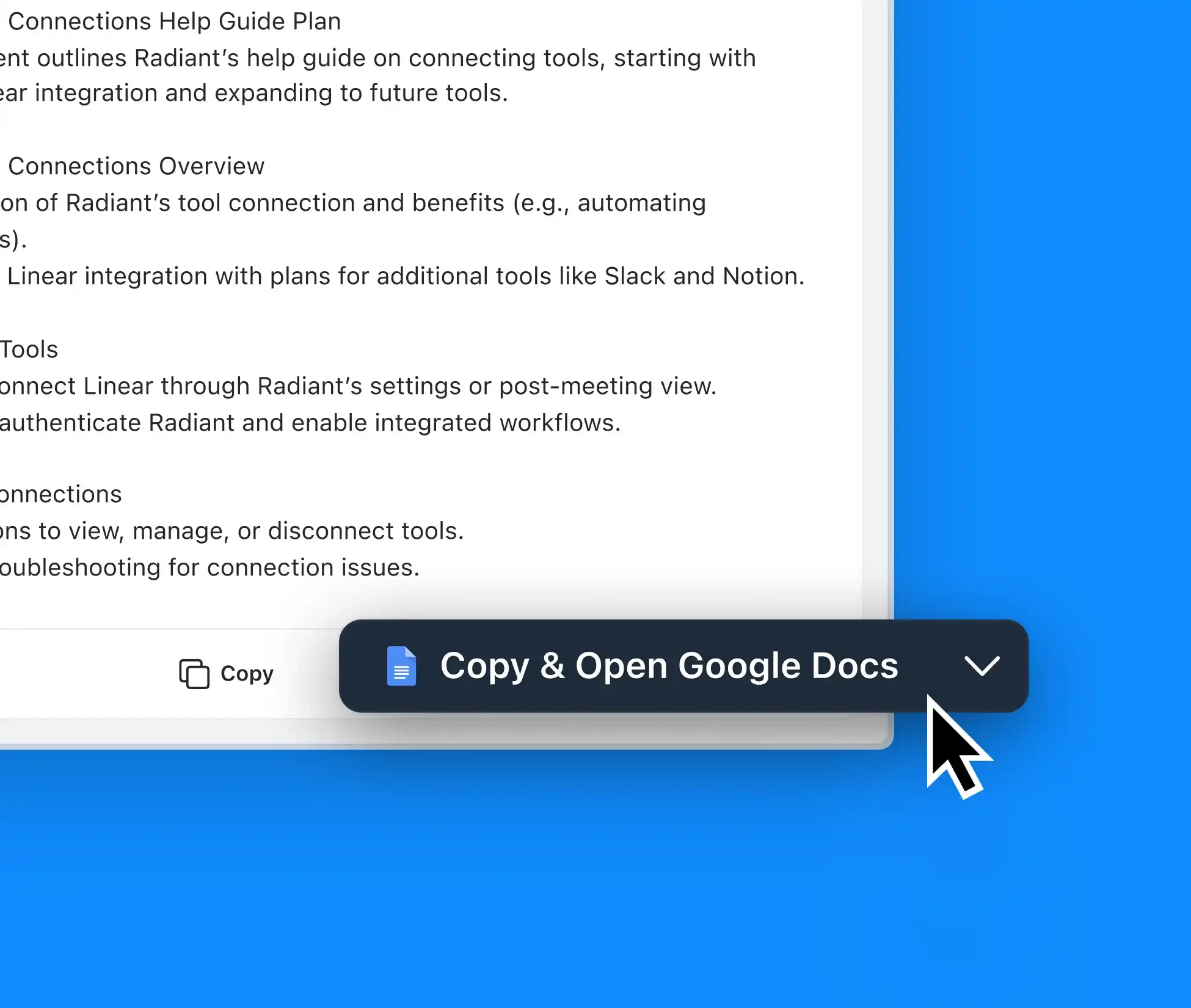
Task: Click the line mentioning Radiant's help guide on connecting tools
Action: tap(379, 58)
